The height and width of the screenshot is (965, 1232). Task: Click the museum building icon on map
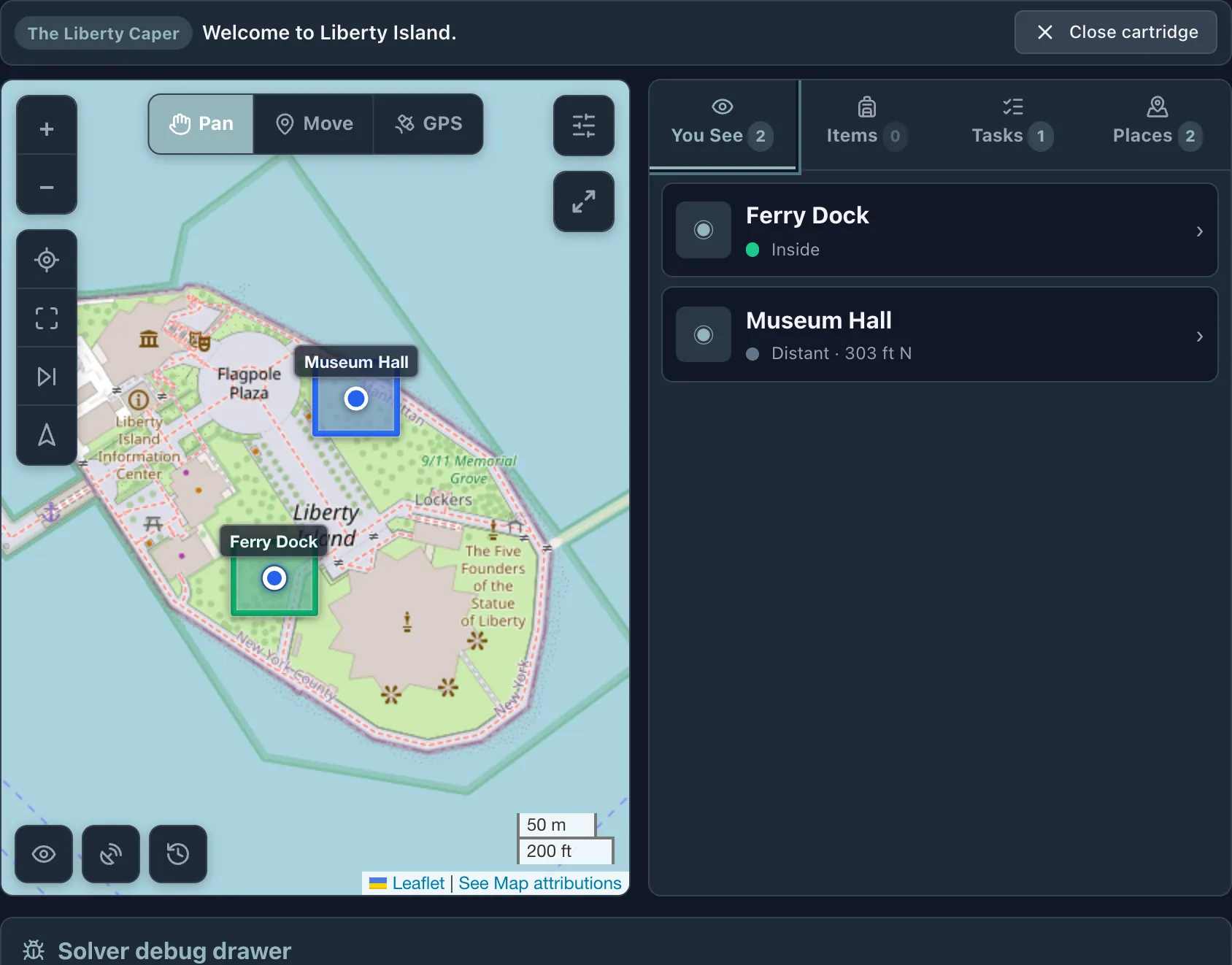coord(149,339)
